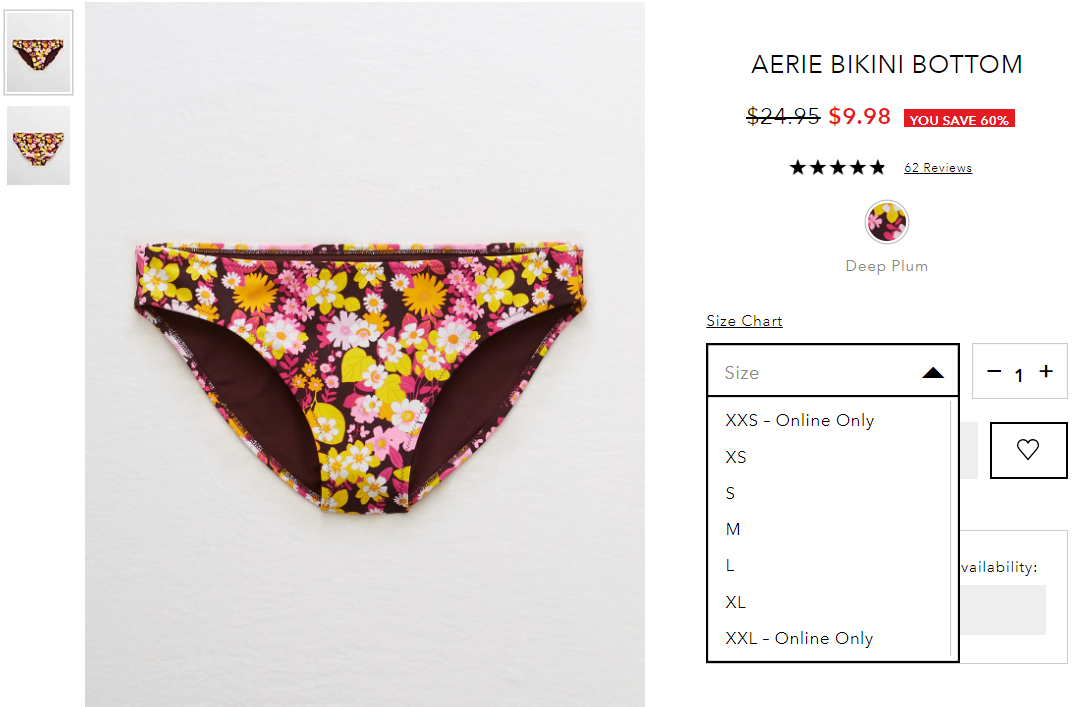This screenshot has width=1074, height=707.
Task: Decrease quantity with minus icon
Action: (994, 371)
